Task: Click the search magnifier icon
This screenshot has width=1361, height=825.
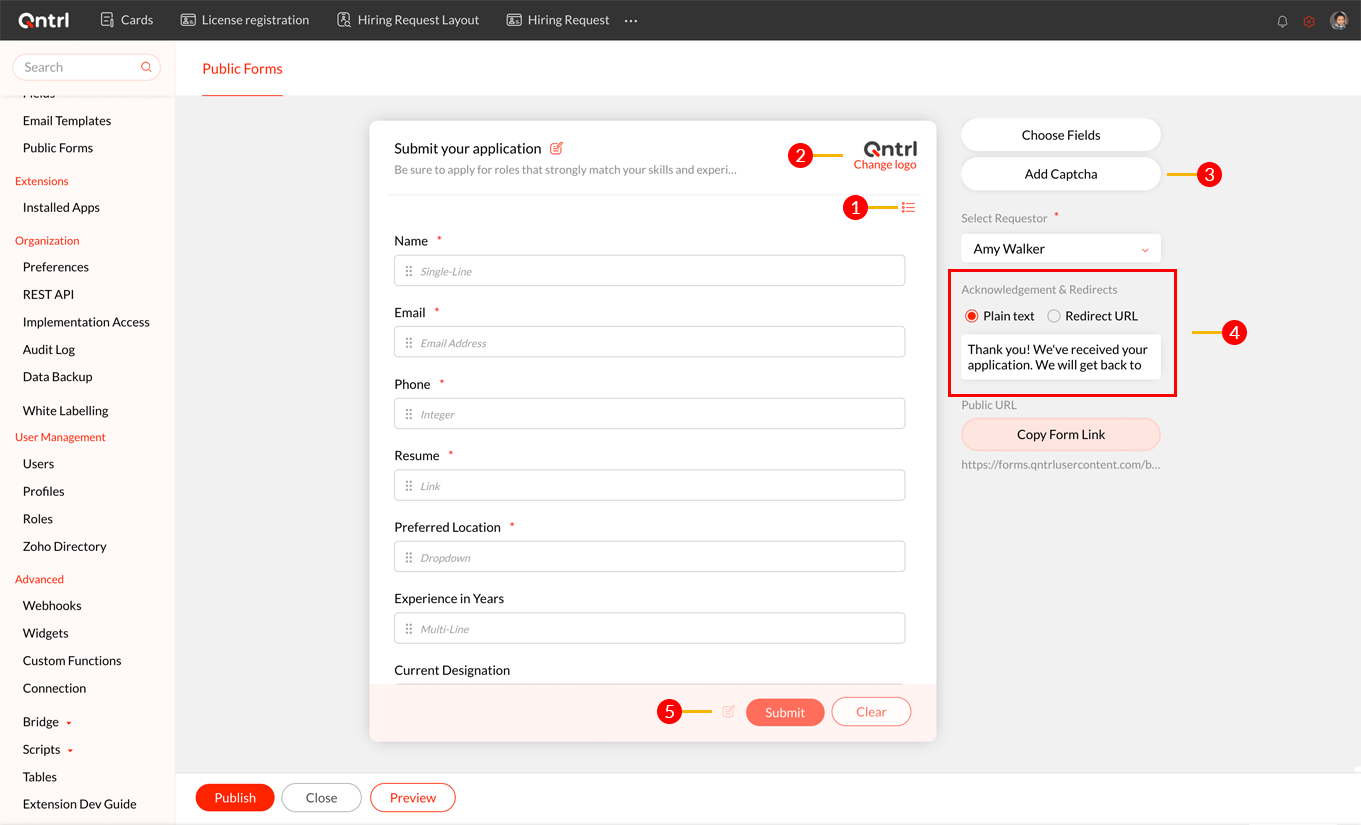Action: click(x=146, y=67)
